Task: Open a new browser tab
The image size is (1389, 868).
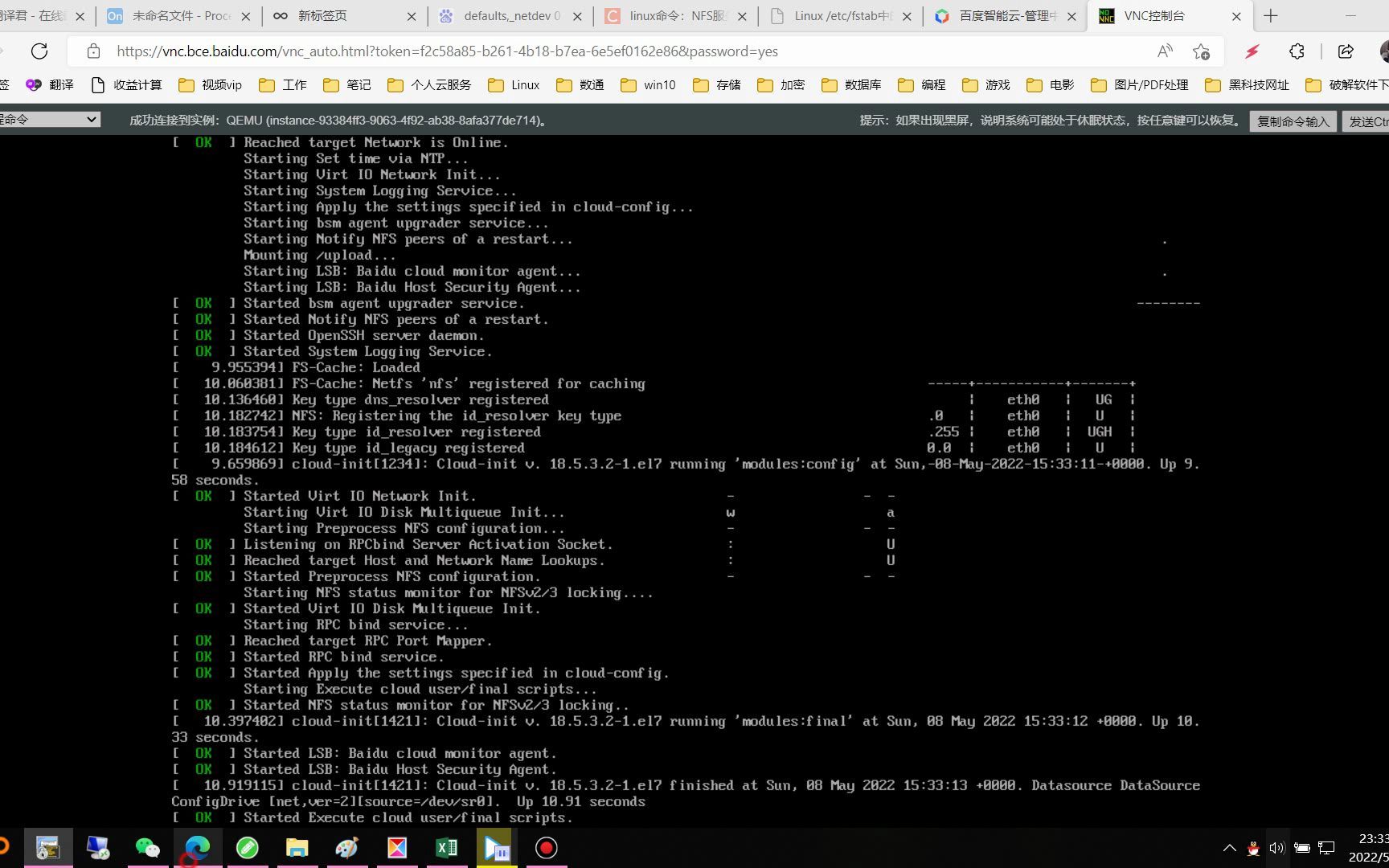Action: pos(1271,16)
